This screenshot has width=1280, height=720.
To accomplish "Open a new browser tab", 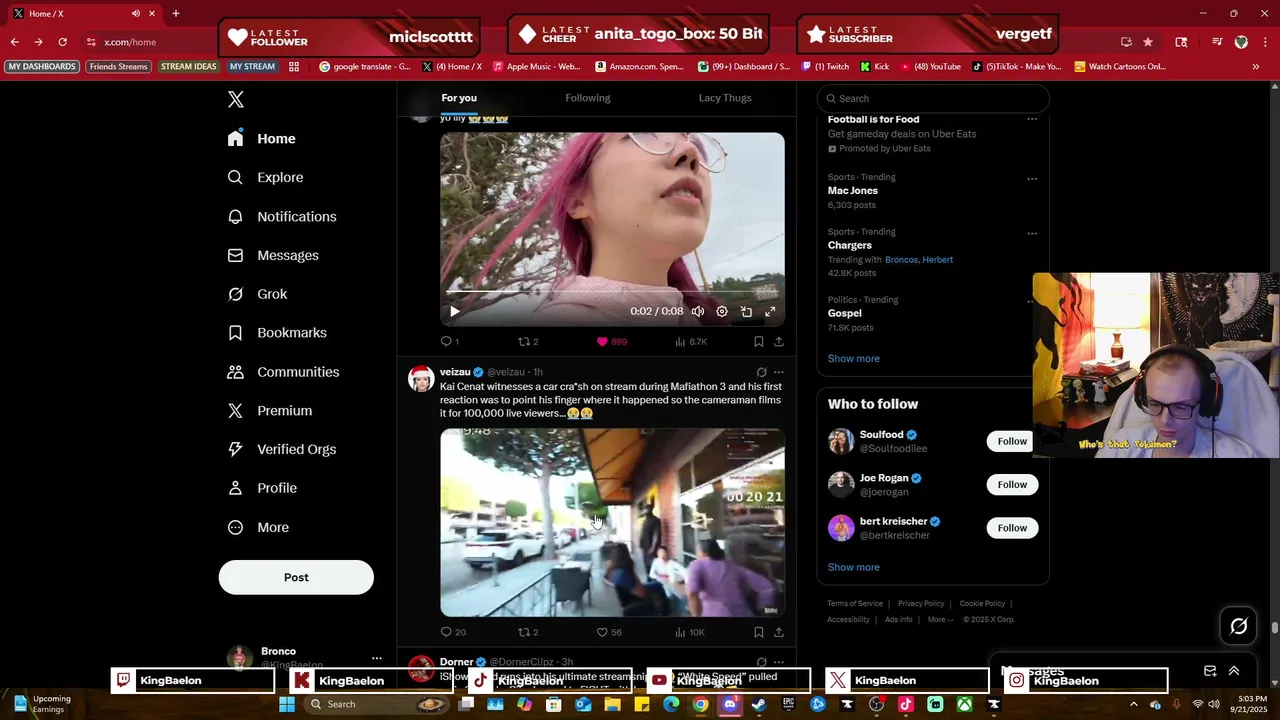I will (x=176, y=14).
